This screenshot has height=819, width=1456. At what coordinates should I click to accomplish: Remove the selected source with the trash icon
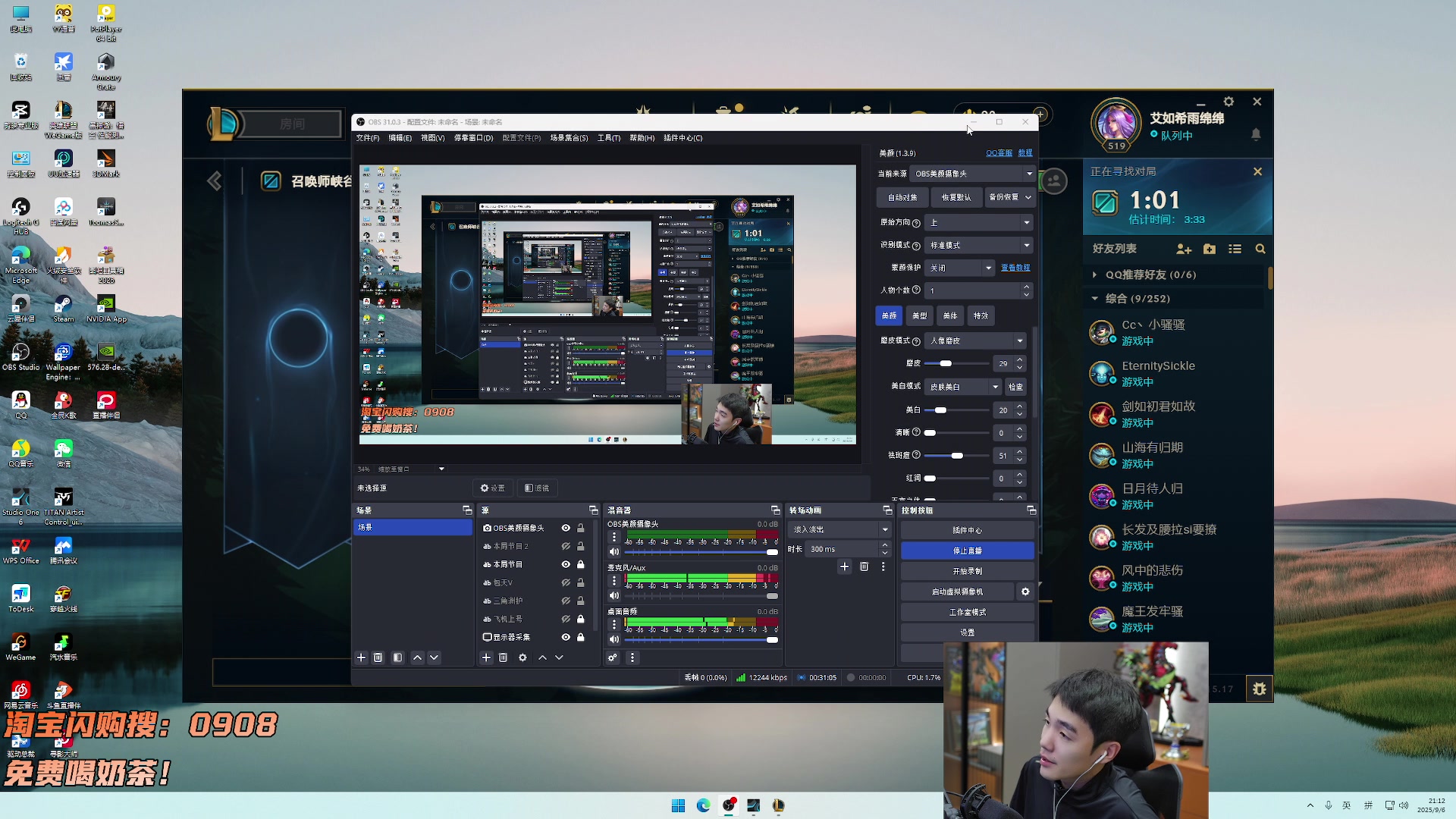click(504, 657)
